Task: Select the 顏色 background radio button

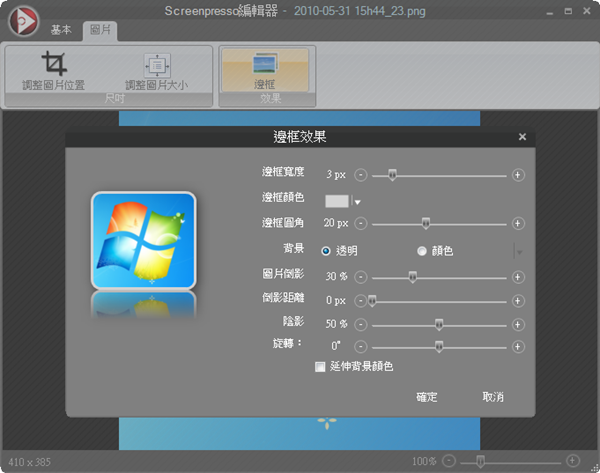Action: [422, 251]
